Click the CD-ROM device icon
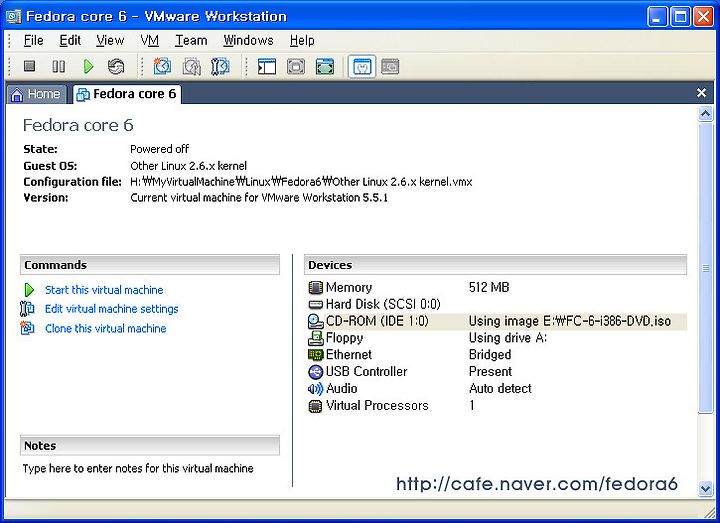The height and width of the screenshot is (523, 720). pos(315,321)
